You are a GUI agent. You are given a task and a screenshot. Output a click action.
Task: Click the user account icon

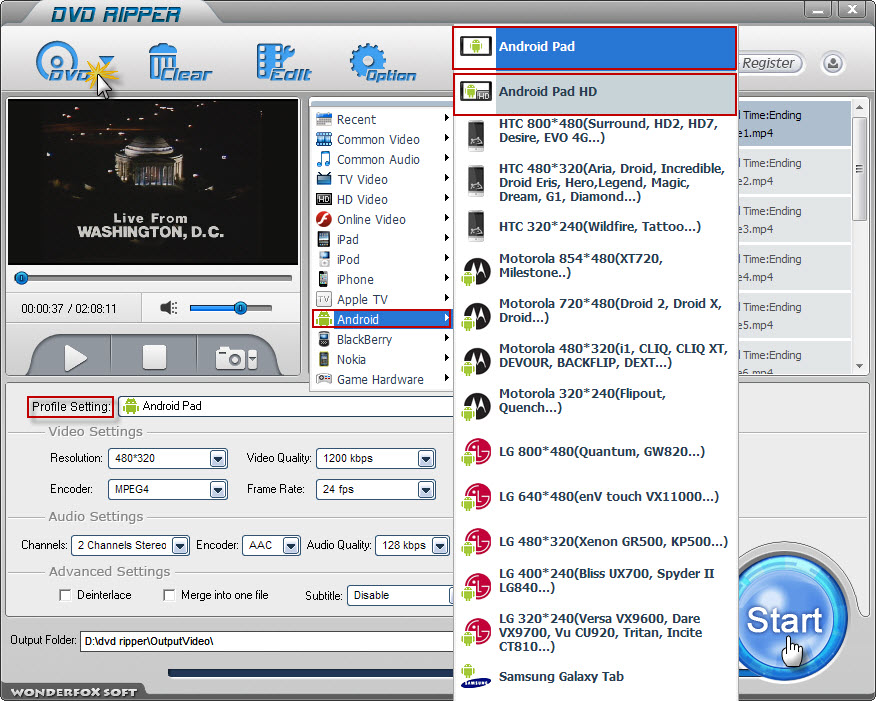click(832, 63)
